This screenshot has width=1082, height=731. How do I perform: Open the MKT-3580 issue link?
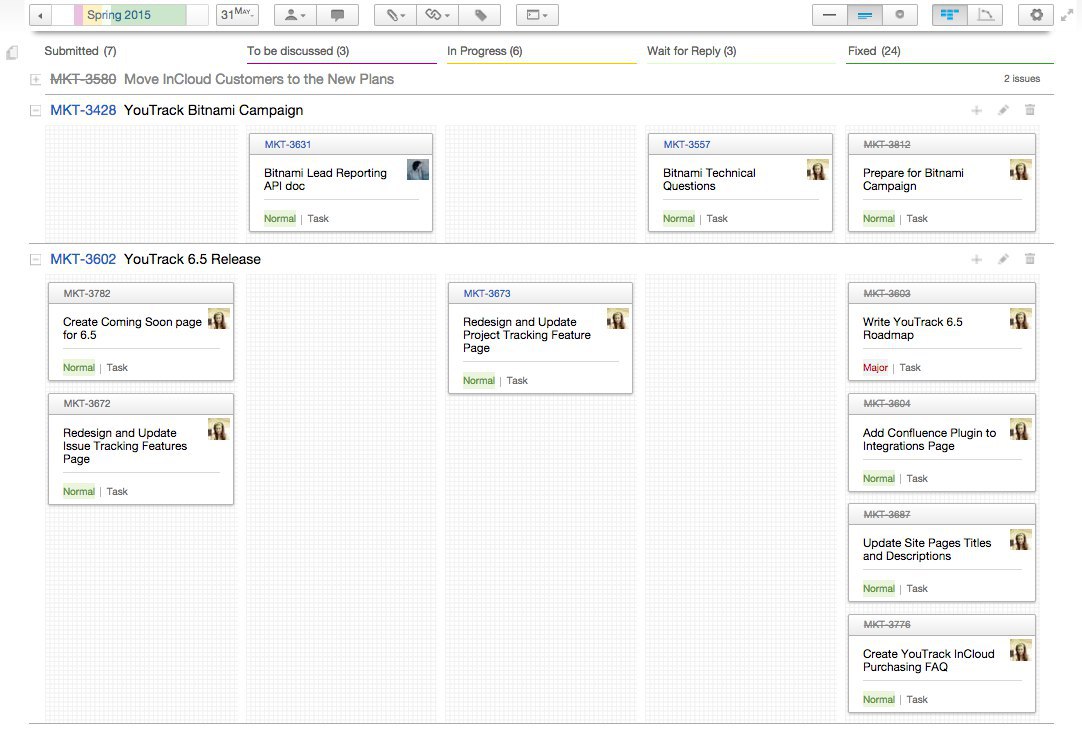(x=83, y=79)
